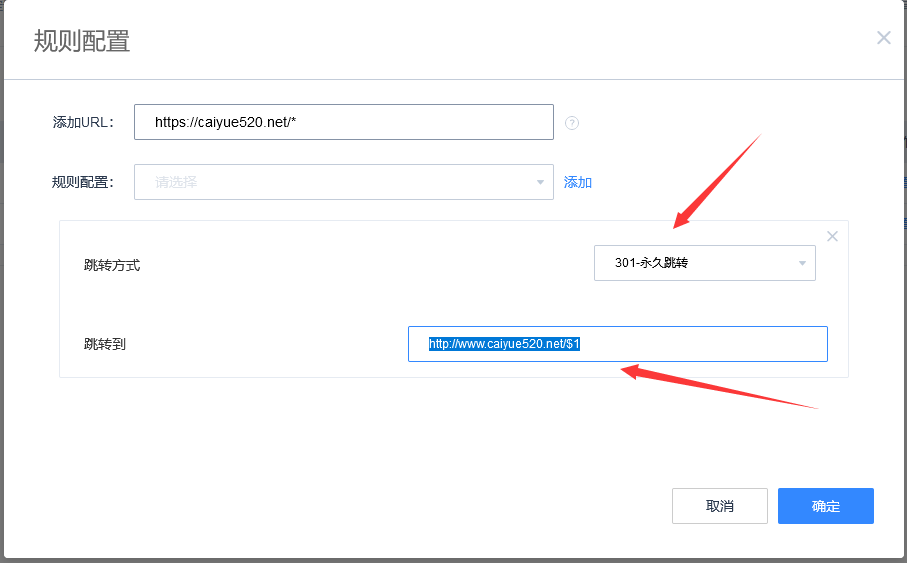Click the 规则配置: field label
The width and height of the screenshot is (907, 563).
(84, 182)
